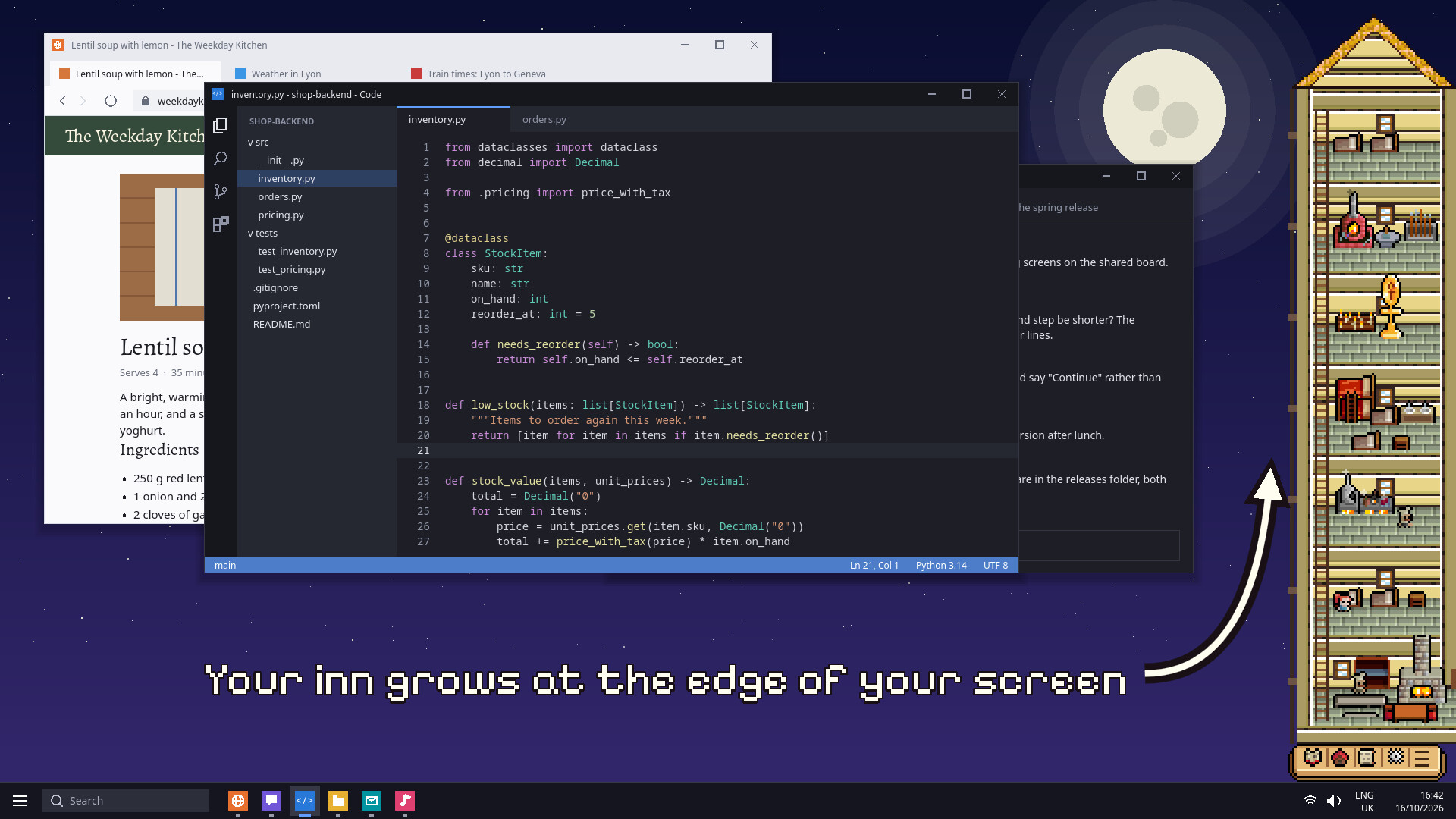Click the taskbar Search field
This screenshot has width=1456, height=819.
click(126, 801)
